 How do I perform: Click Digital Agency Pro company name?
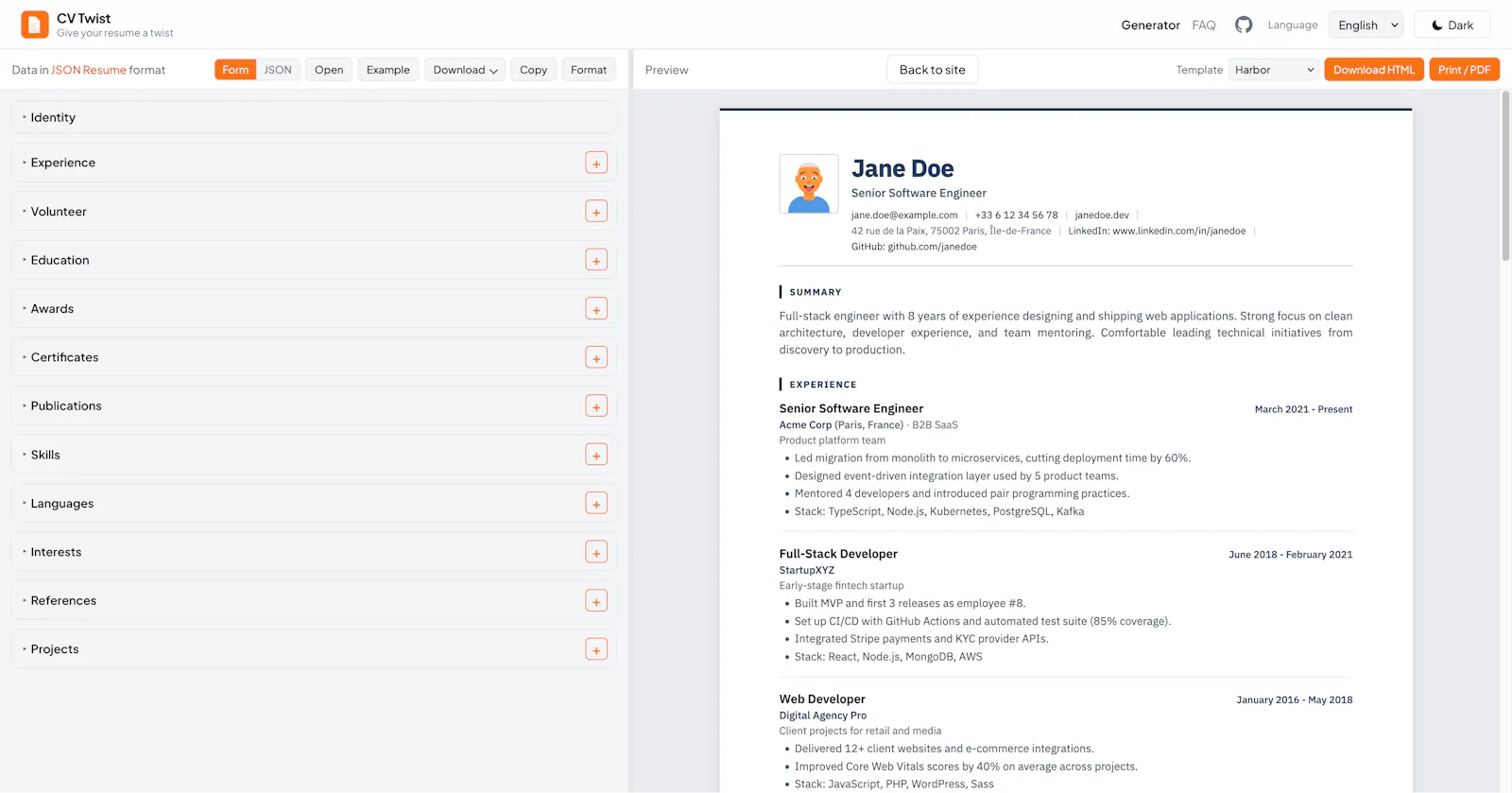coord(822,715)
